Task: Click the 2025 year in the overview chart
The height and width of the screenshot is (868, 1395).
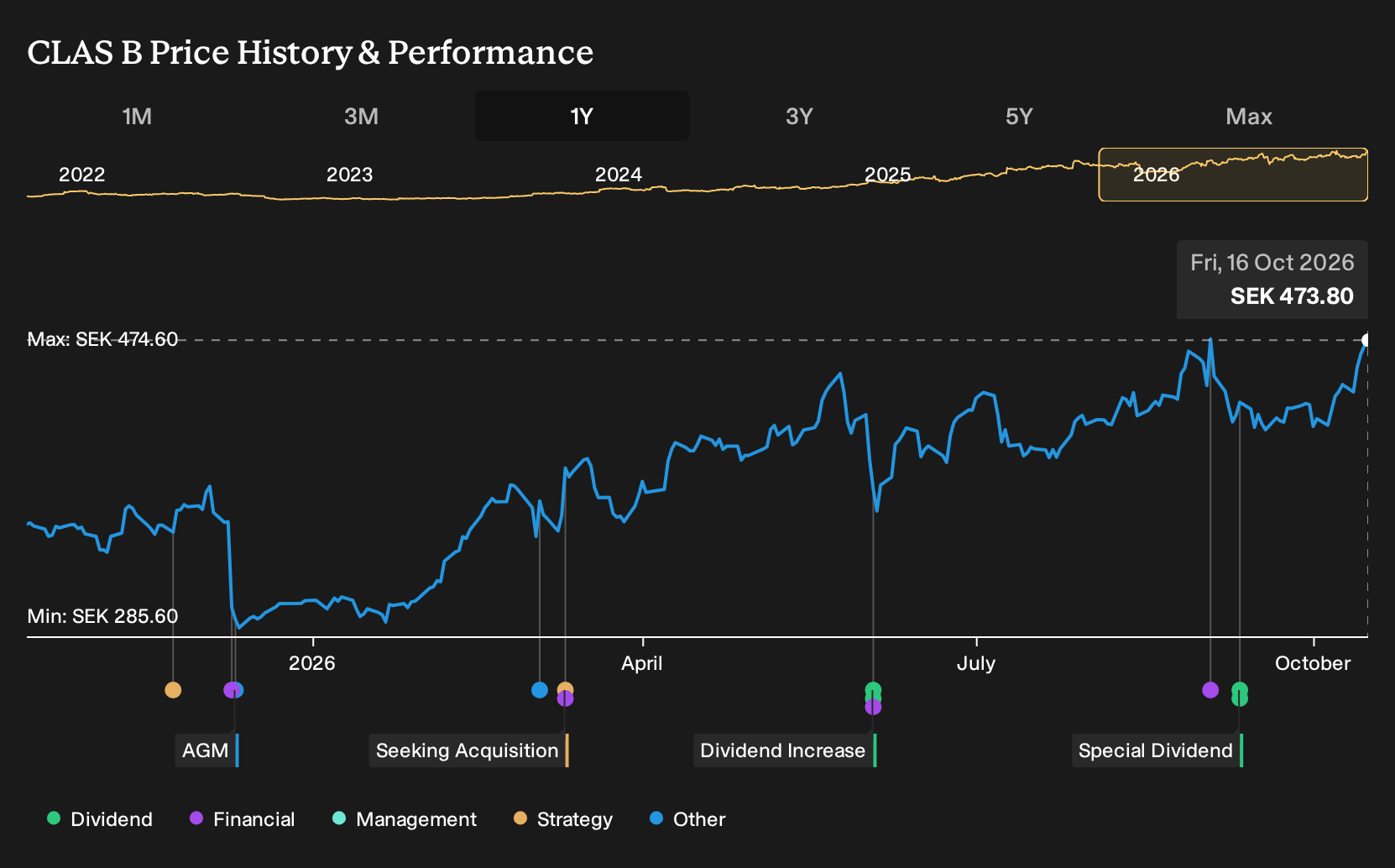Action: coord(888,175)
